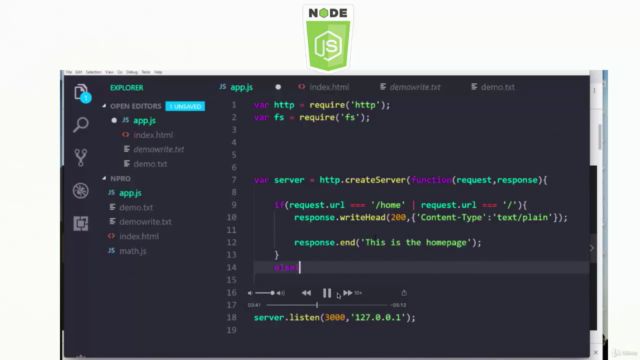Collapse the OPEN EDITORS section
Viewport: 640px width, 360px height.
click(x=104, y=106)
